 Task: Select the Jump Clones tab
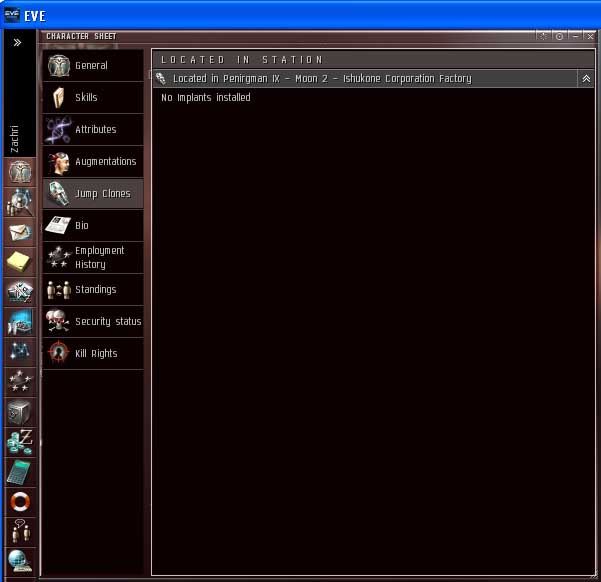93,194
